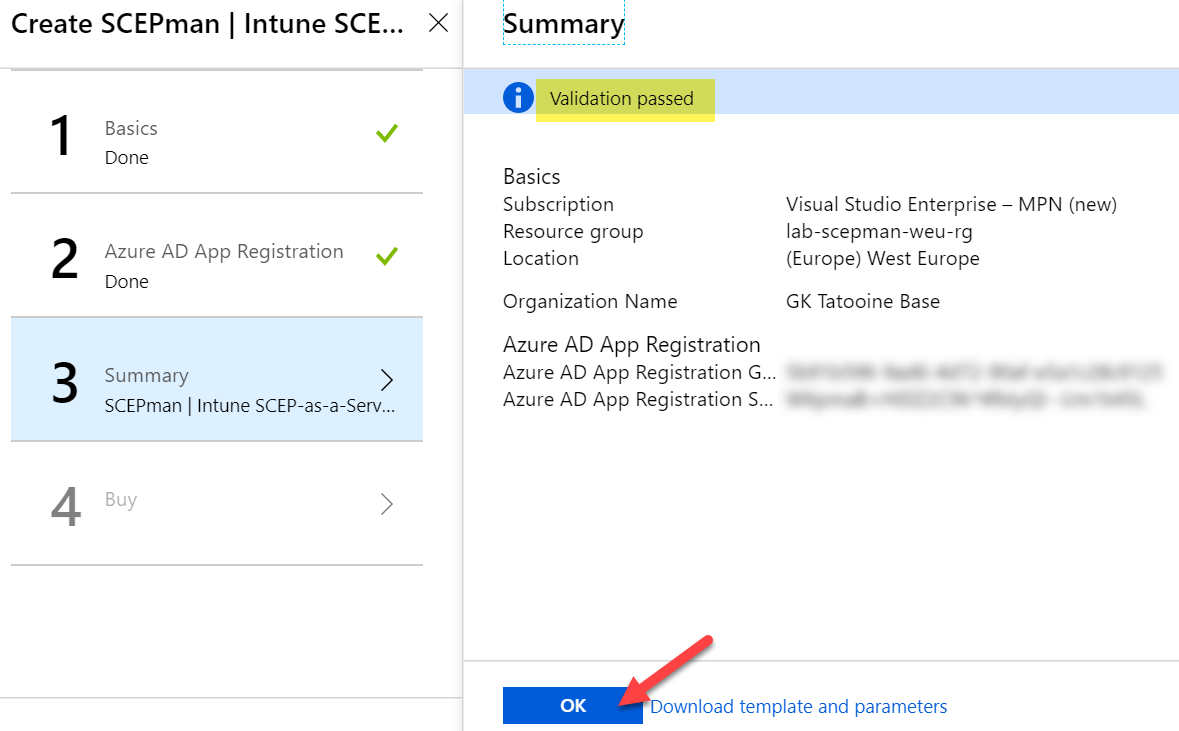Click the GK Tatooine Base organization name
Image resolution: width=1179 pixels, height=731 pixels.
[x=863, y=302]
